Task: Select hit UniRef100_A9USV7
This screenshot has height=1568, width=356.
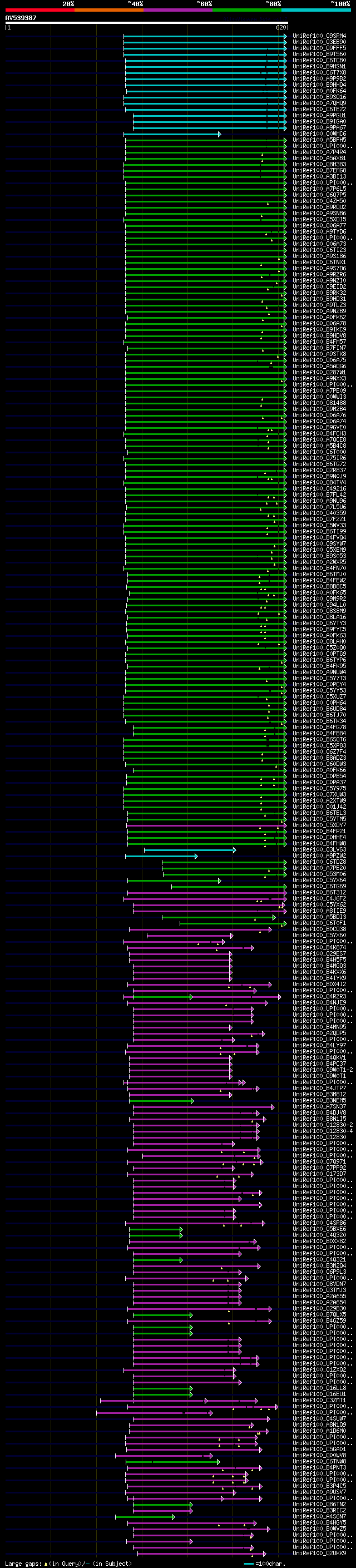Action: coord(319,1492)
